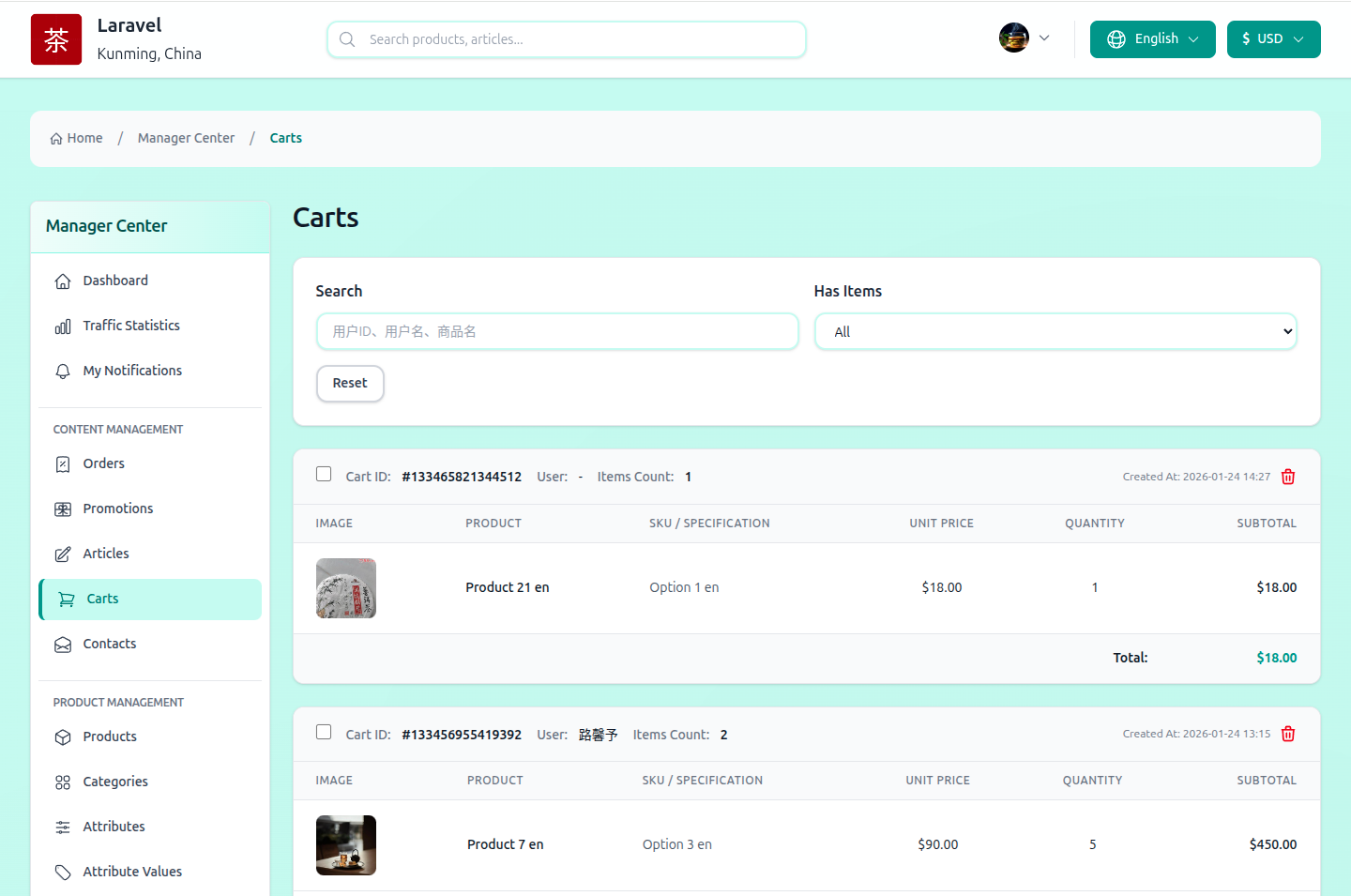Viewport: 1351px width, 896px height.
Task: Open Attribute Values menu item
Action: [150, 872]
